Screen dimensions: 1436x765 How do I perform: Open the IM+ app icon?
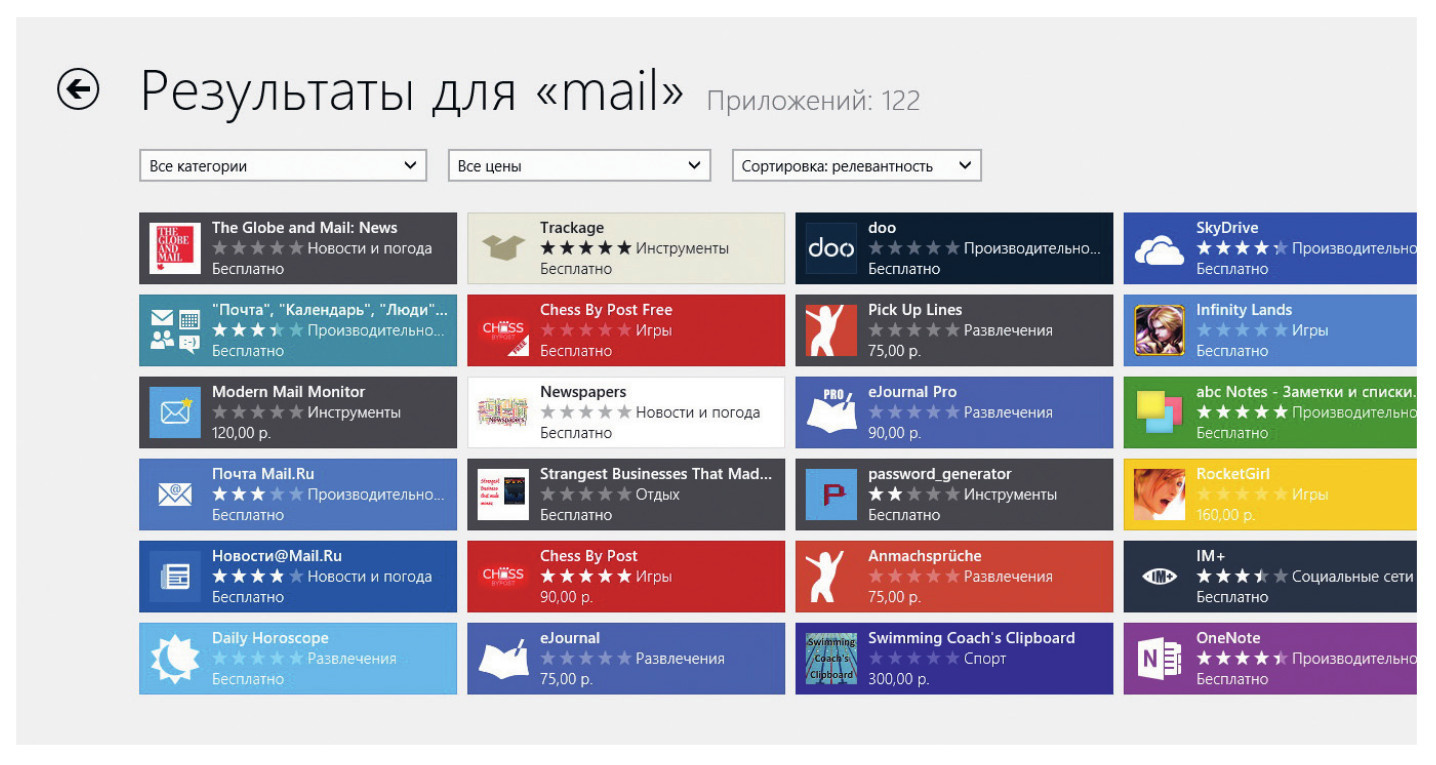click(x=1159, y=577)
